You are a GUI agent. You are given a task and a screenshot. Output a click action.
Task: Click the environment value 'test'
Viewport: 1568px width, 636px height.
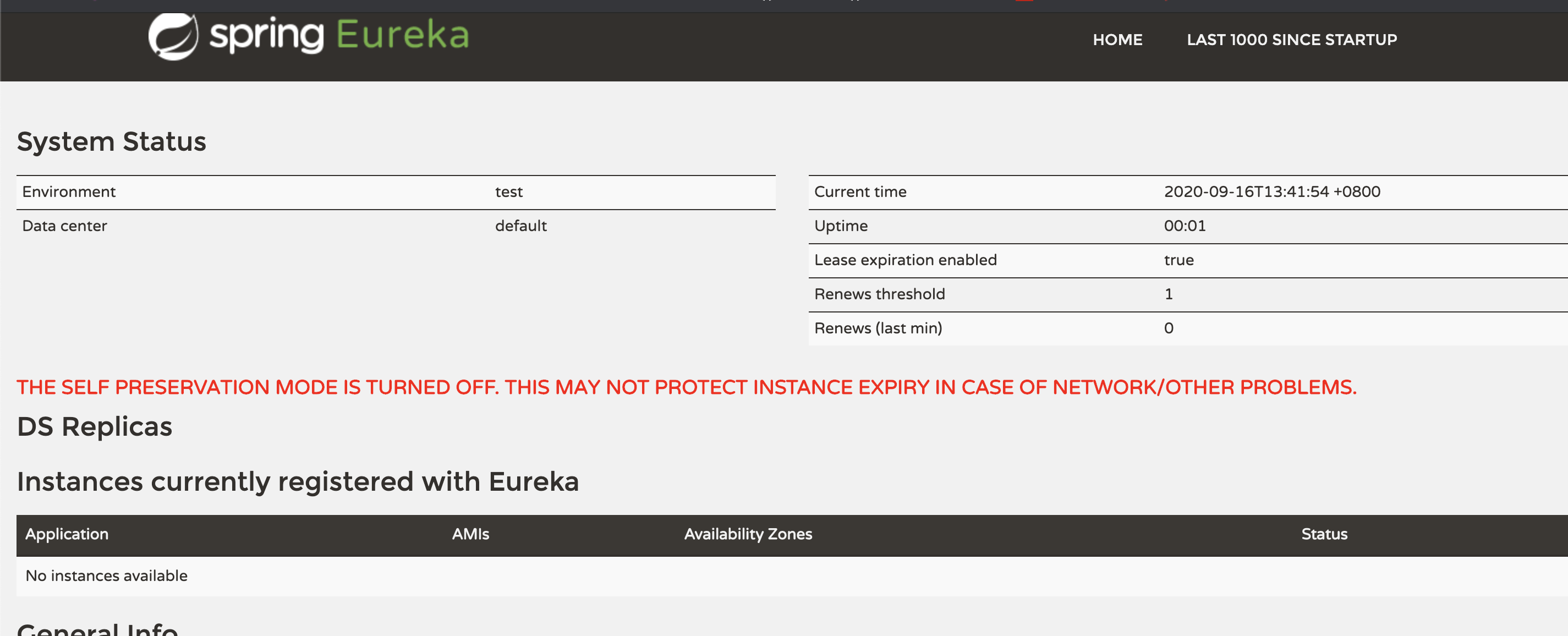coord(508,191)
